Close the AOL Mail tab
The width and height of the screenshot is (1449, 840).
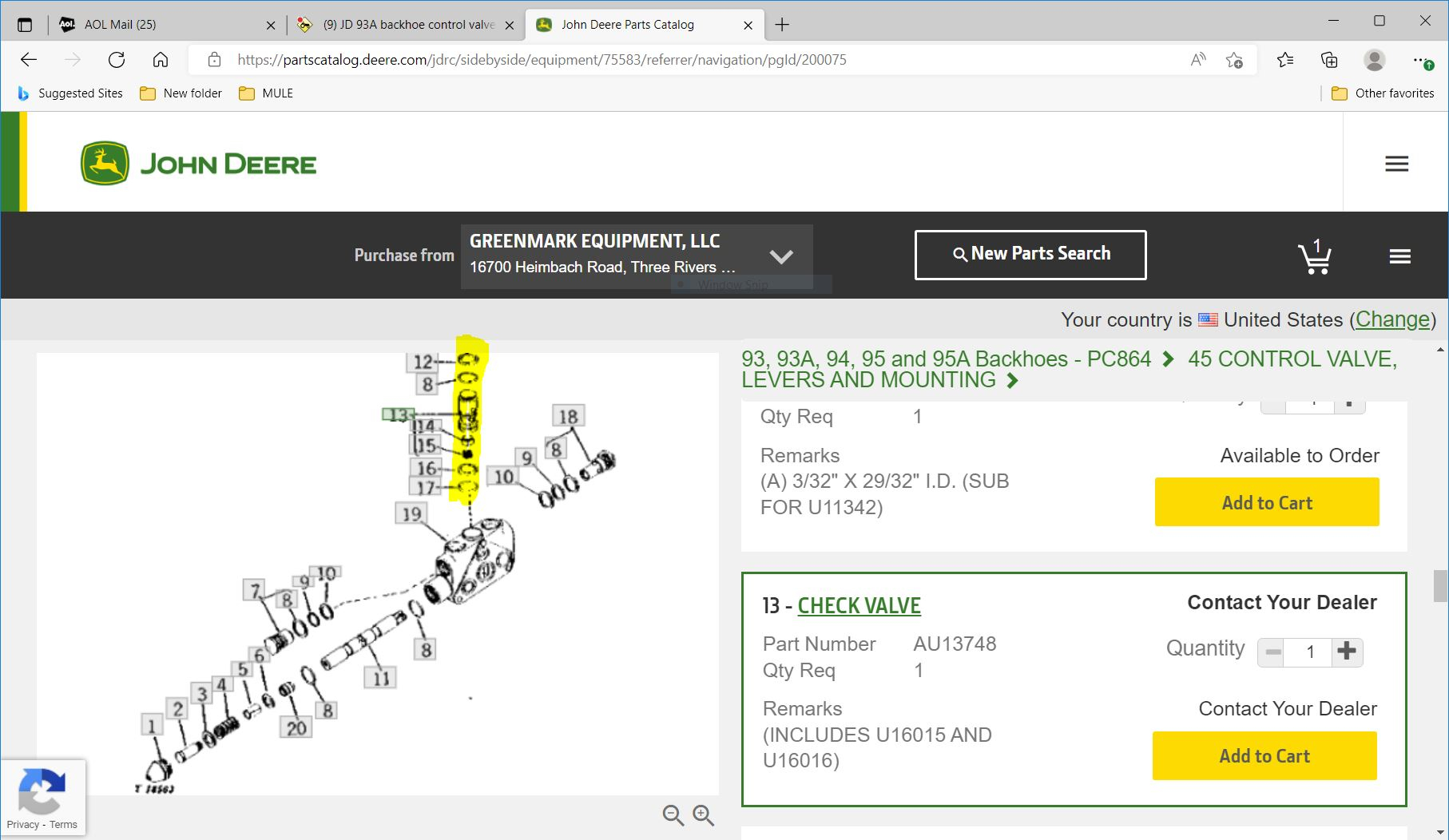271,25
